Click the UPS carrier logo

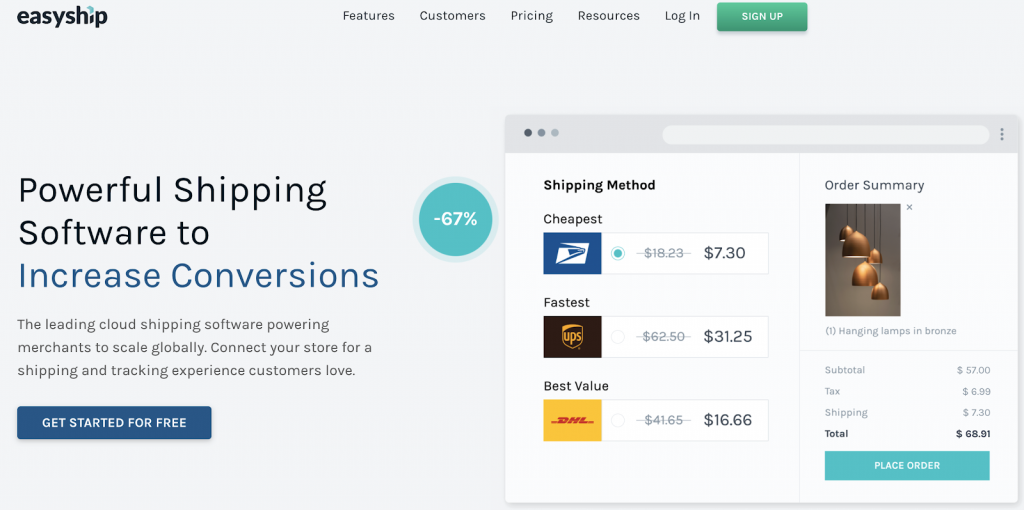pyautogui.click(x=572, y=337)
